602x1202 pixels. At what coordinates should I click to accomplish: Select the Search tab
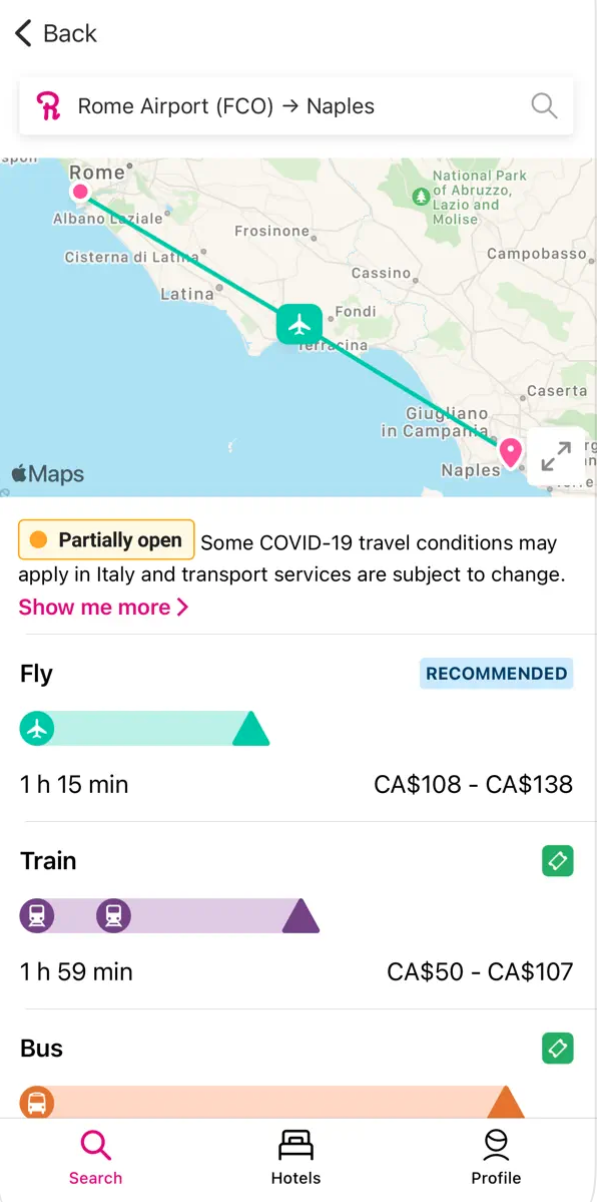pos(96,1157)
